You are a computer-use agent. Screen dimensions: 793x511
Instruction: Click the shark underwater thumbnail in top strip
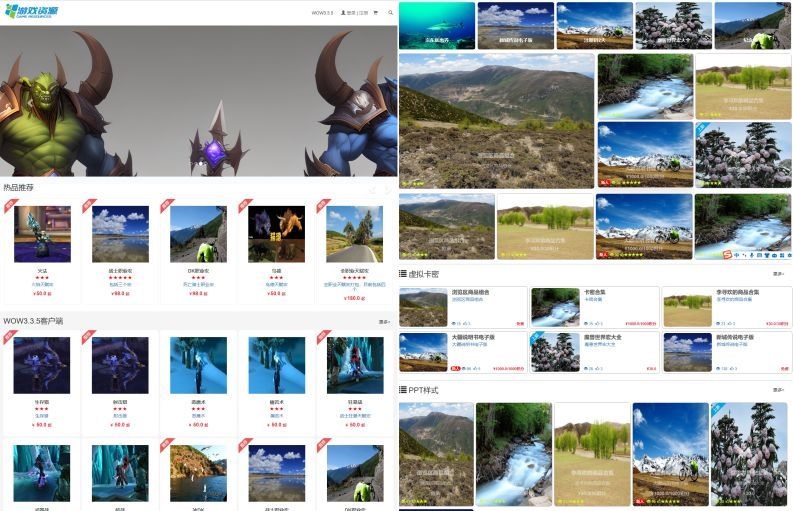[x=437, y=25]
